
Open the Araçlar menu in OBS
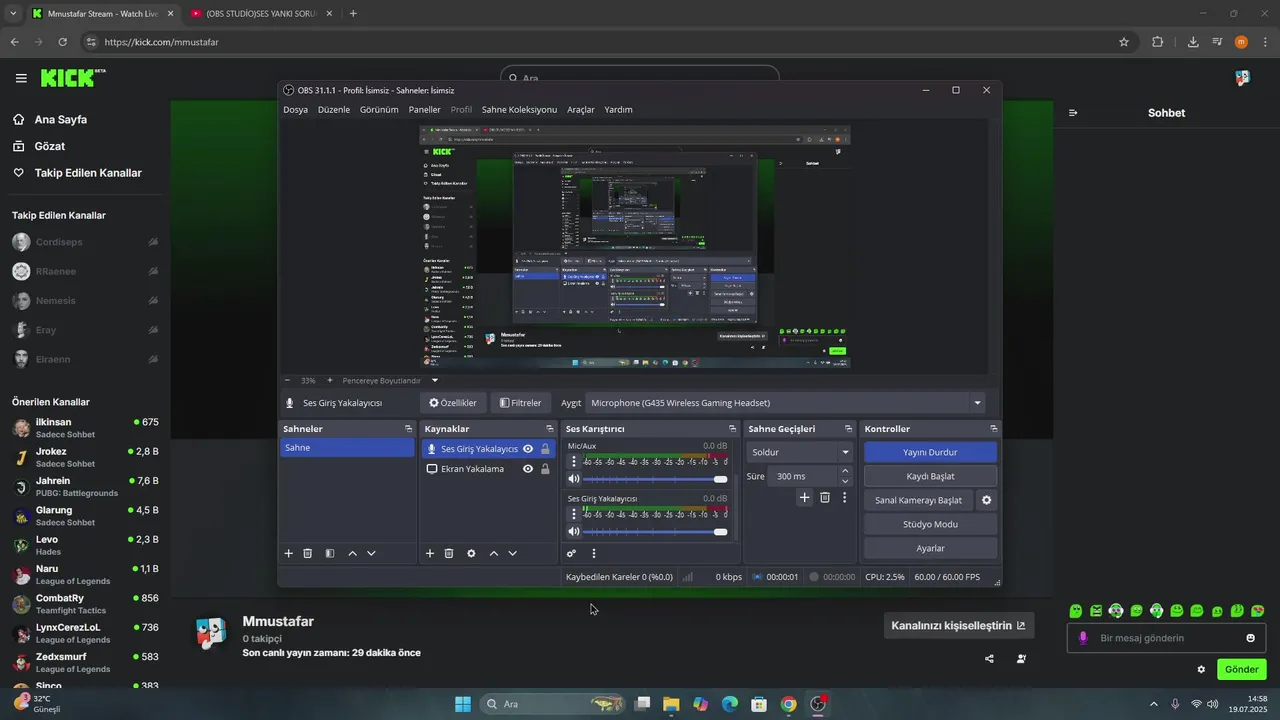tap(581, 110)
